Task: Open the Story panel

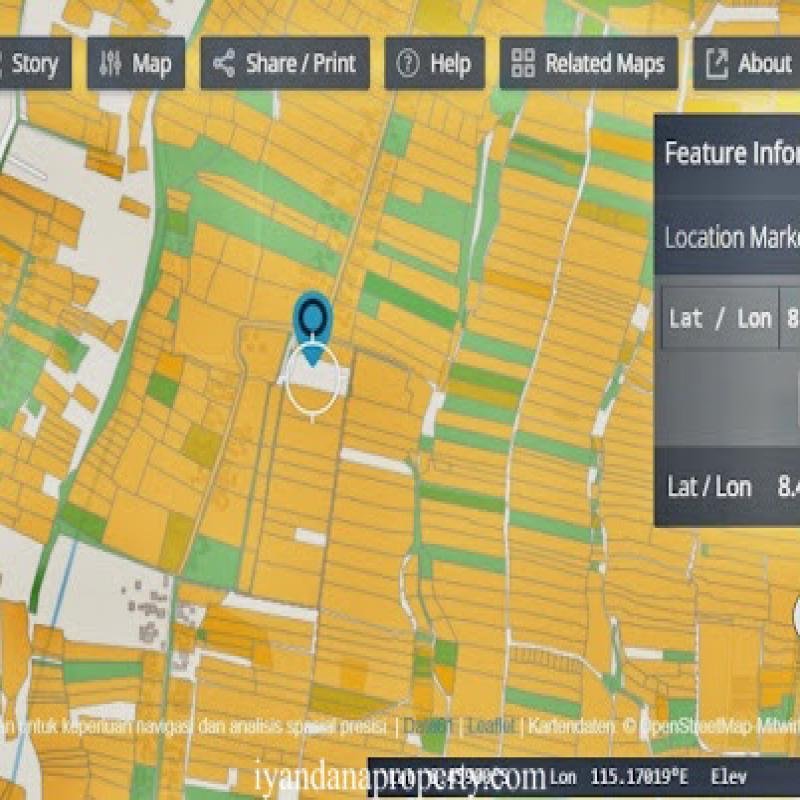Action: 33,64
